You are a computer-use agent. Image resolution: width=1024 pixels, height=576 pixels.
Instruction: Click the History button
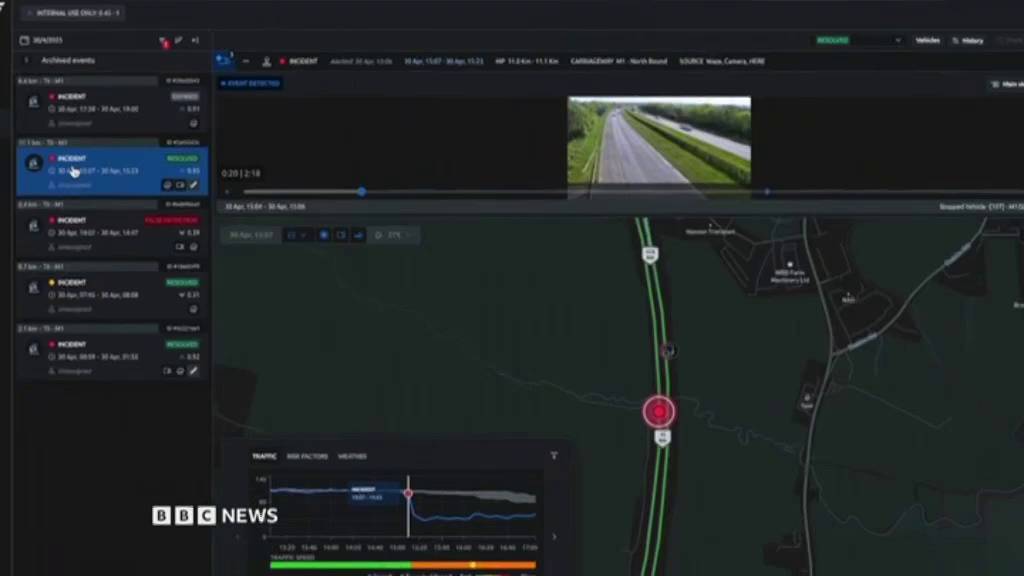(x=969, y=40)
